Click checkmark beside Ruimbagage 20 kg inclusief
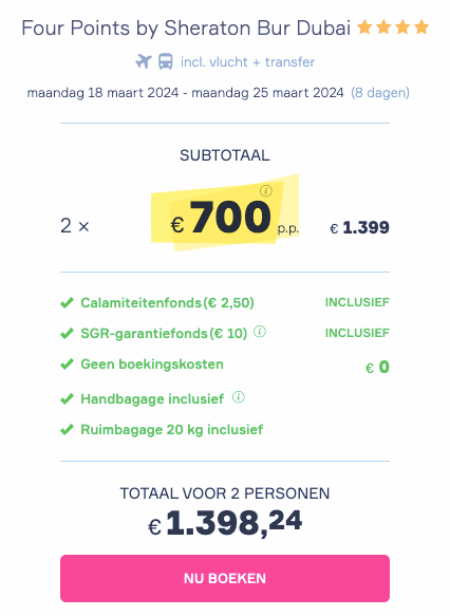The width and height of the screenshot is (450, 616). (67, 430)
